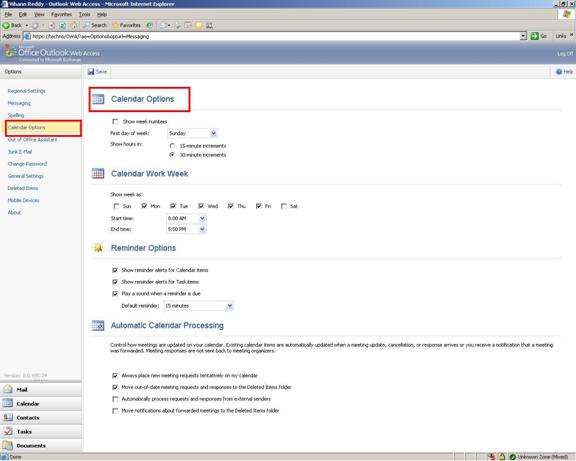Screen dimensions: 576x461
Task: Open Messaging options page
Action: [19, 103]
